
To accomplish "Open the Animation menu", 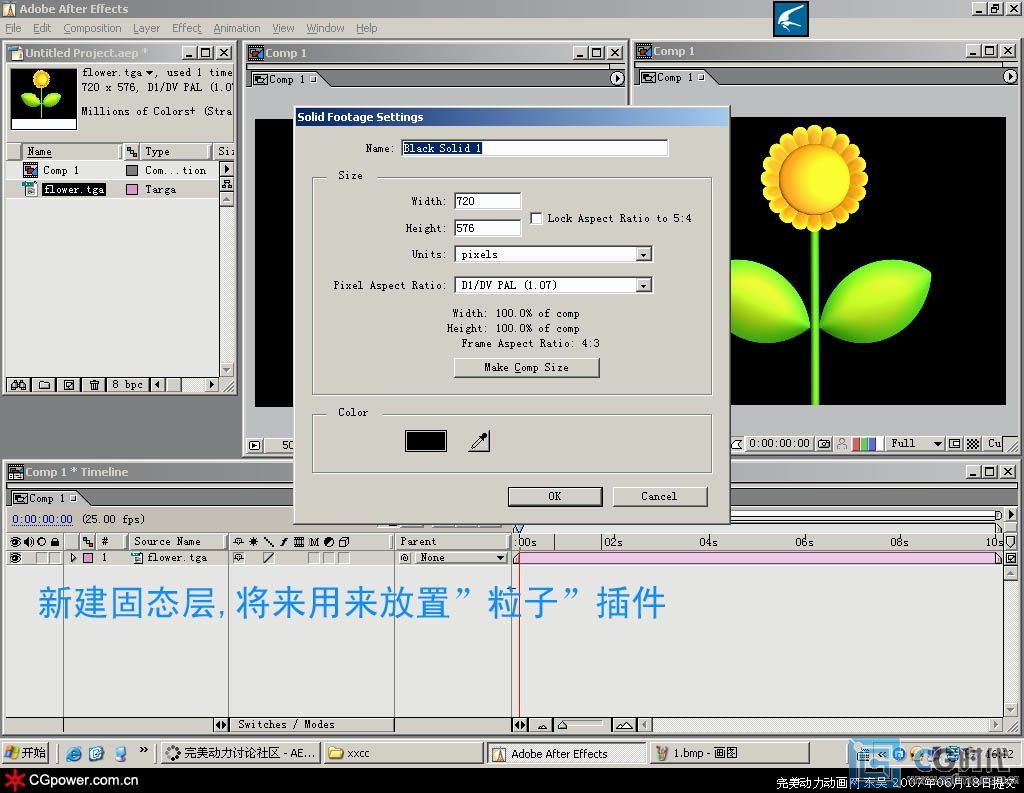I will pos(236,28).
